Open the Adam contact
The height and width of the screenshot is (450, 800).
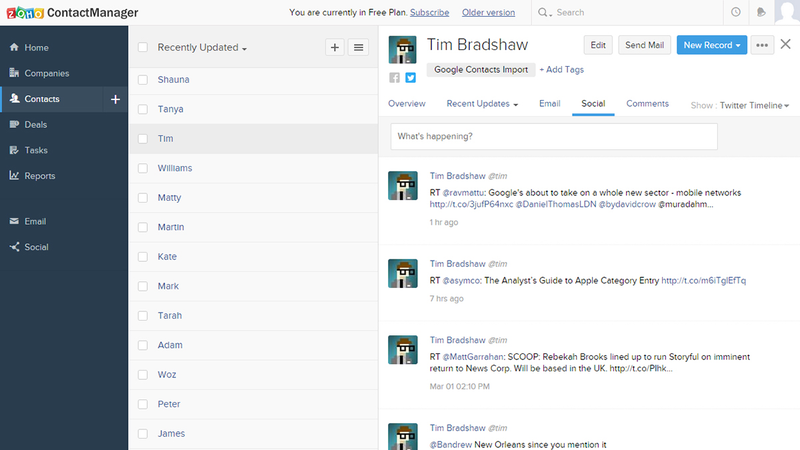[x=170, y=345]
